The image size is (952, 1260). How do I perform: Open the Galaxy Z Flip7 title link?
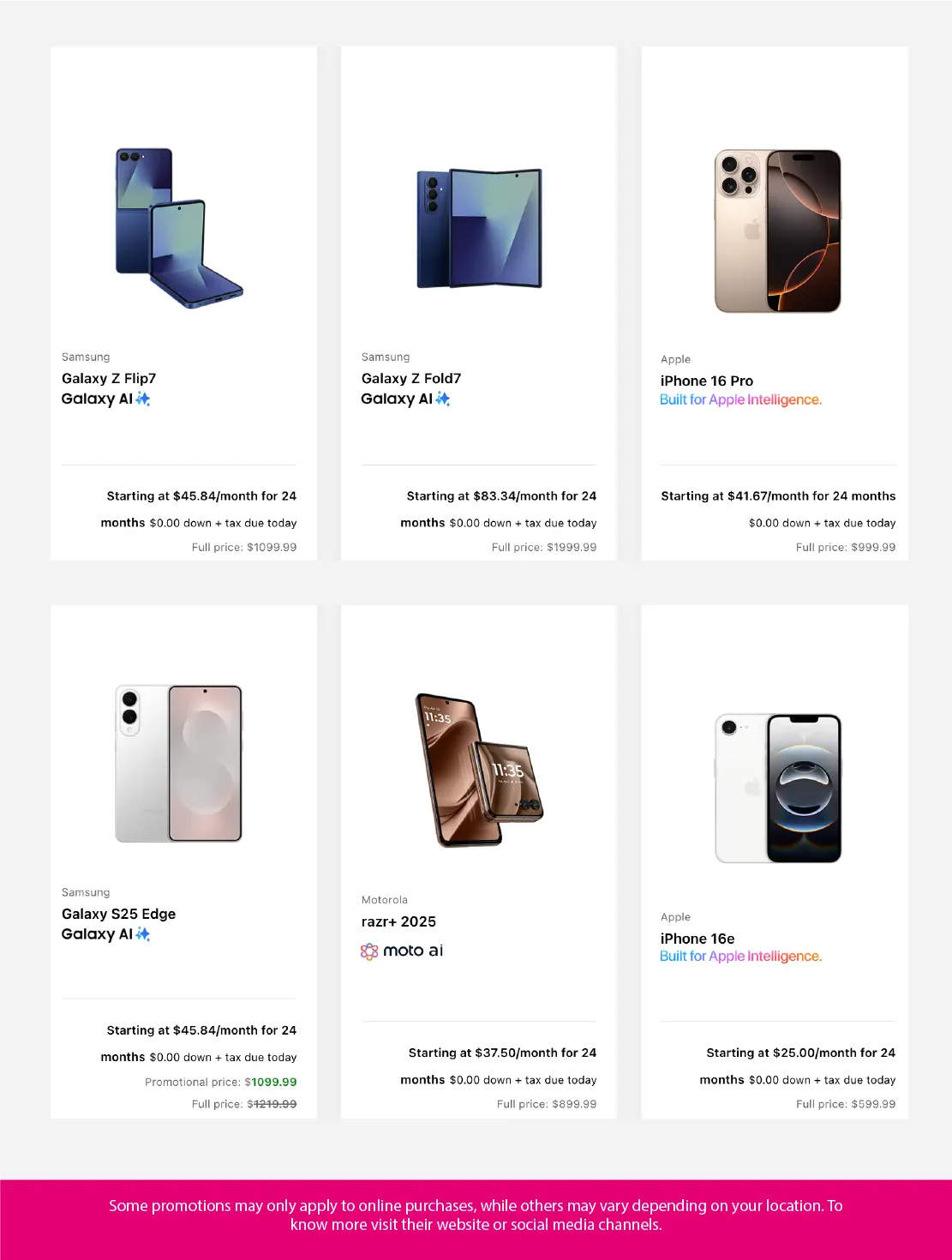pyautogui.click(x=109, y=378)
